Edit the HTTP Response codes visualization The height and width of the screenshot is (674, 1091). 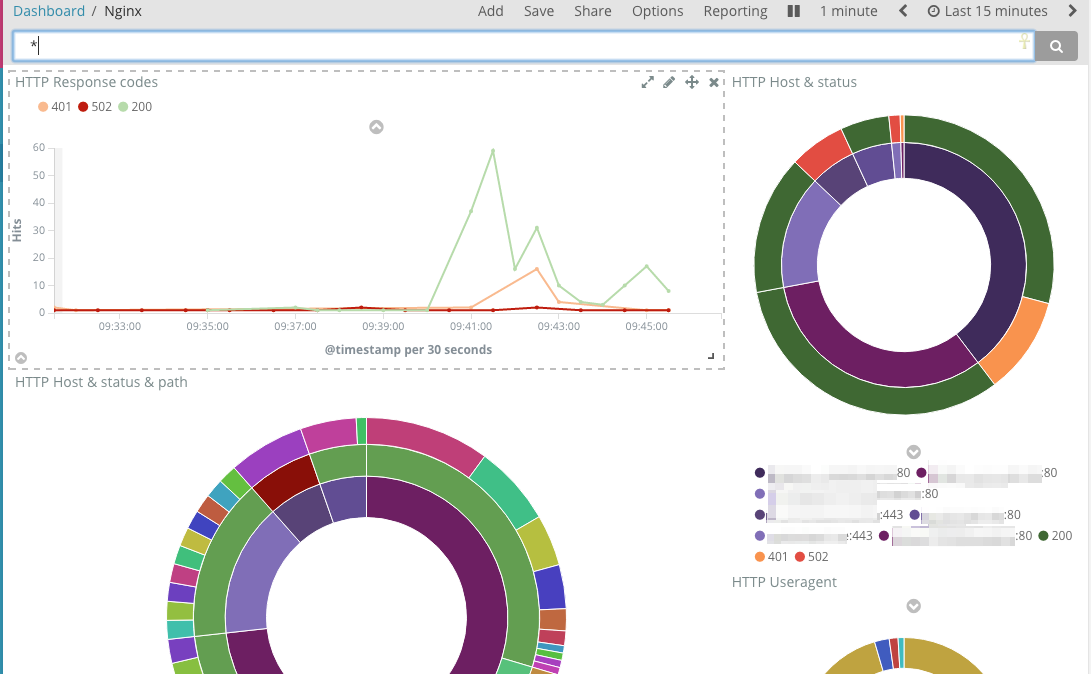coord(669,82)
